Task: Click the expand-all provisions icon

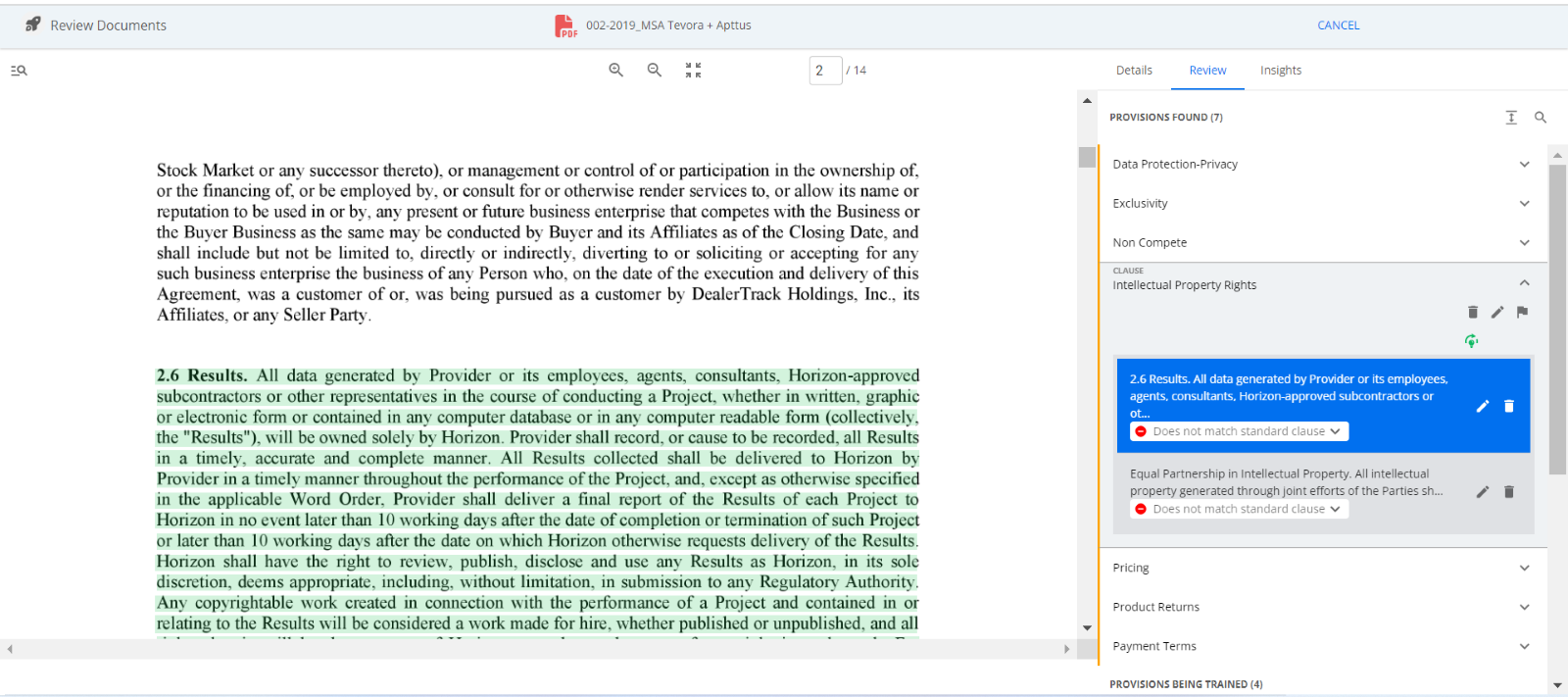Action: coord(1510,118)
